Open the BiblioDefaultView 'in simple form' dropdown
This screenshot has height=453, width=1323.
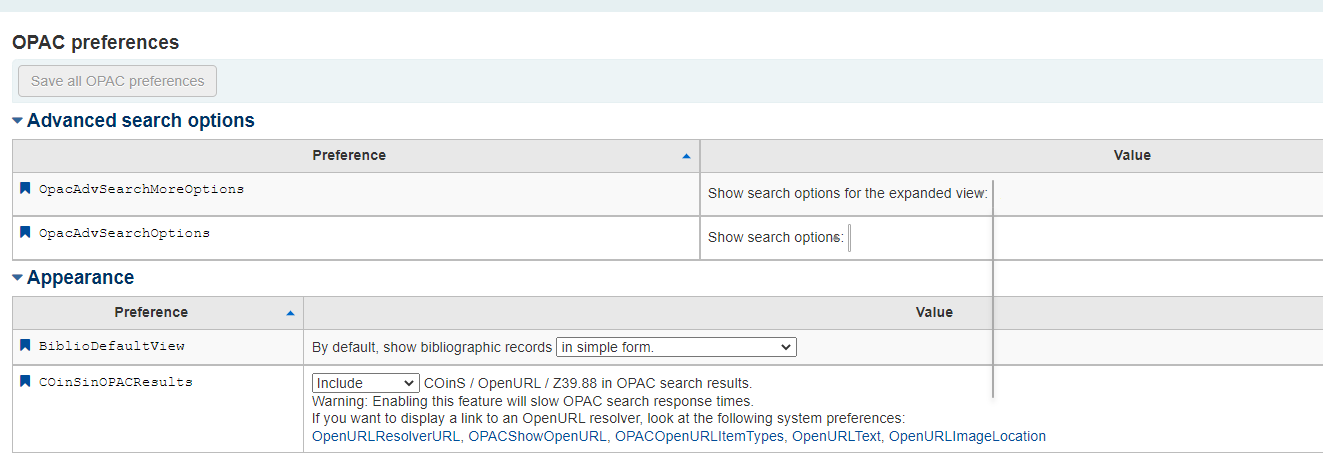click(x=676, y=347)
